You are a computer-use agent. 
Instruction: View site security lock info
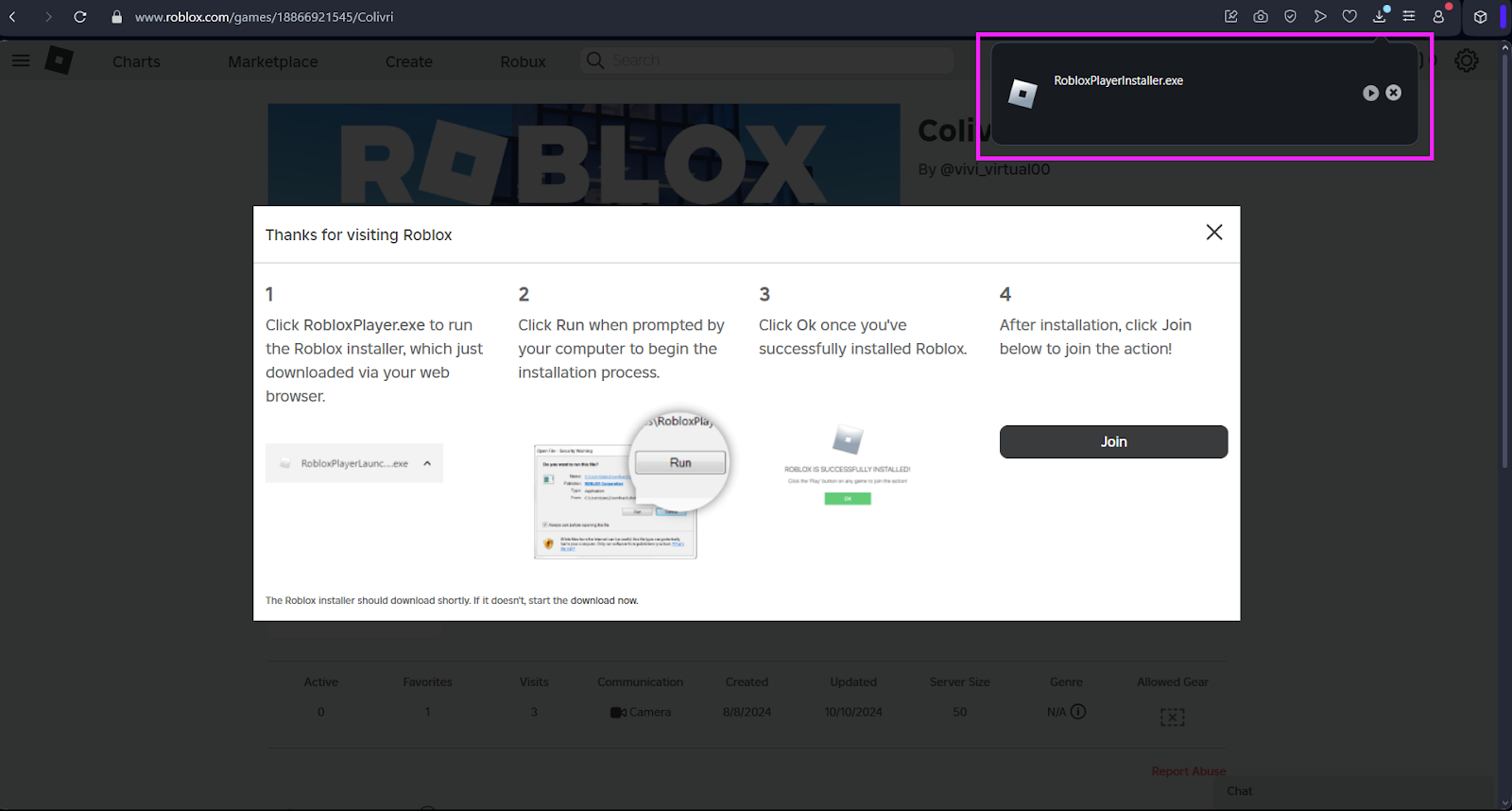(116, 17)
